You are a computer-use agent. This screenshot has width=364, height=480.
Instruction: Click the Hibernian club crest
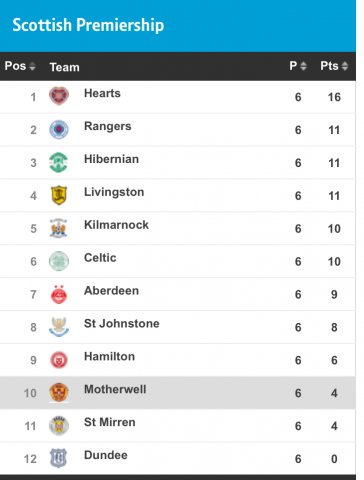59,162
